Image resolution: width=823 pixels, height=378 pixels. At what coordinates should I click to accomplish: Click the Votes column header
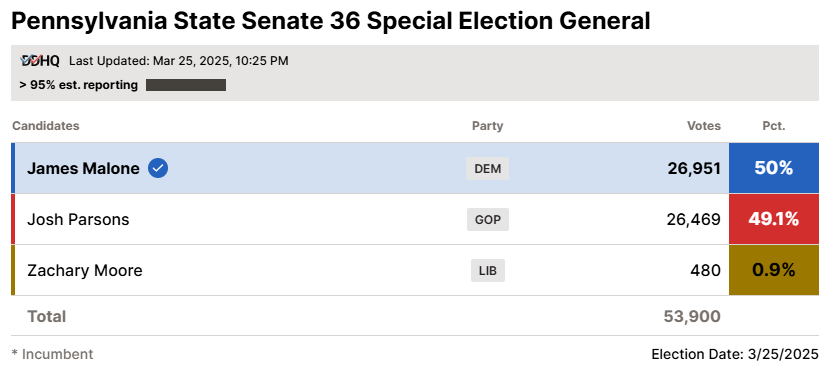tap(704, 126)
